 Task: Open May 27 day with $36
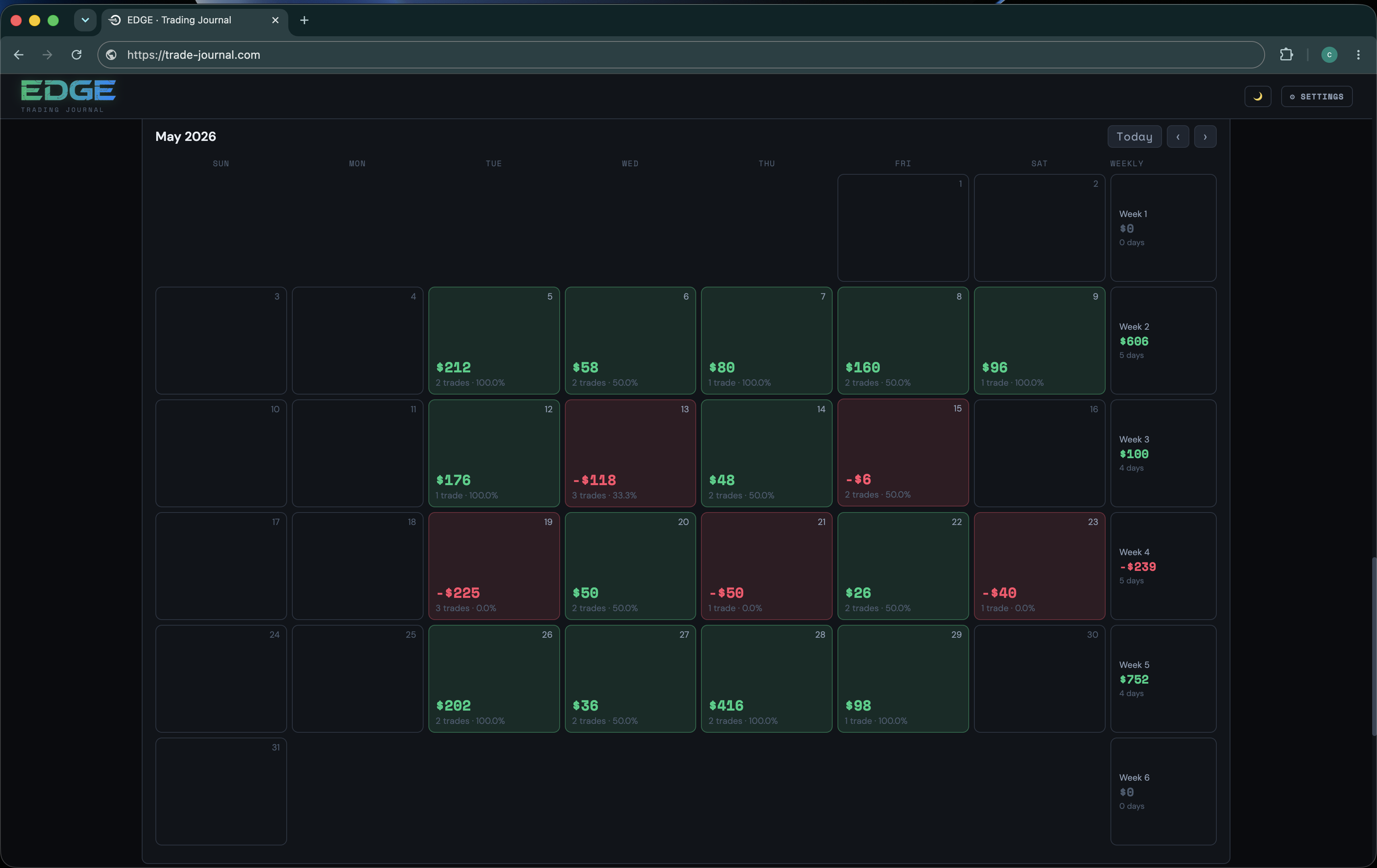click(630, 678)
